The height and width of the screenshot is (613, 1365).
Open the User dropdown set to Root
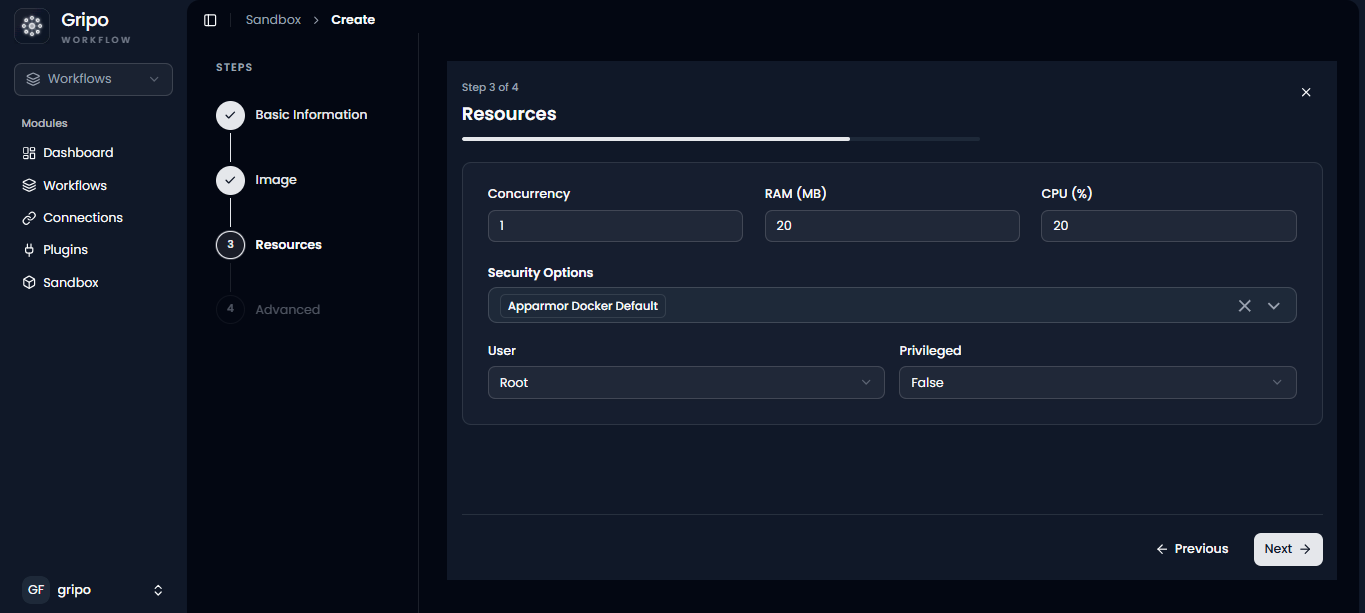tap(686, 383)
